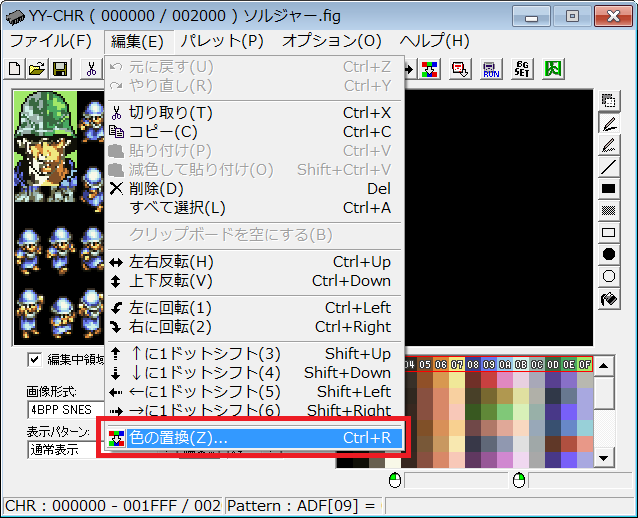Choose 色の置換(Z)... from the edit menu
The width and height of the screenshot is (638, 518).
coord(255,438)
